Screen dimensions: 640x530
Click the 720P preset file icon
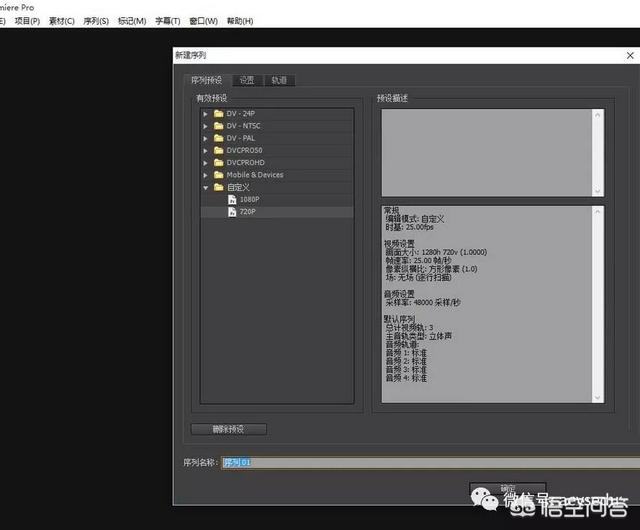232,212
